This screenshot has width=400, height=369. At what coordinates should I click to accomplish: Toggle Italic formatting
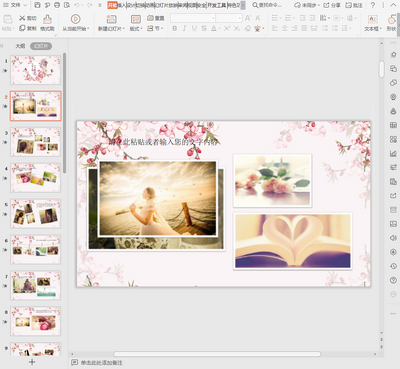(x=184, y=29)
